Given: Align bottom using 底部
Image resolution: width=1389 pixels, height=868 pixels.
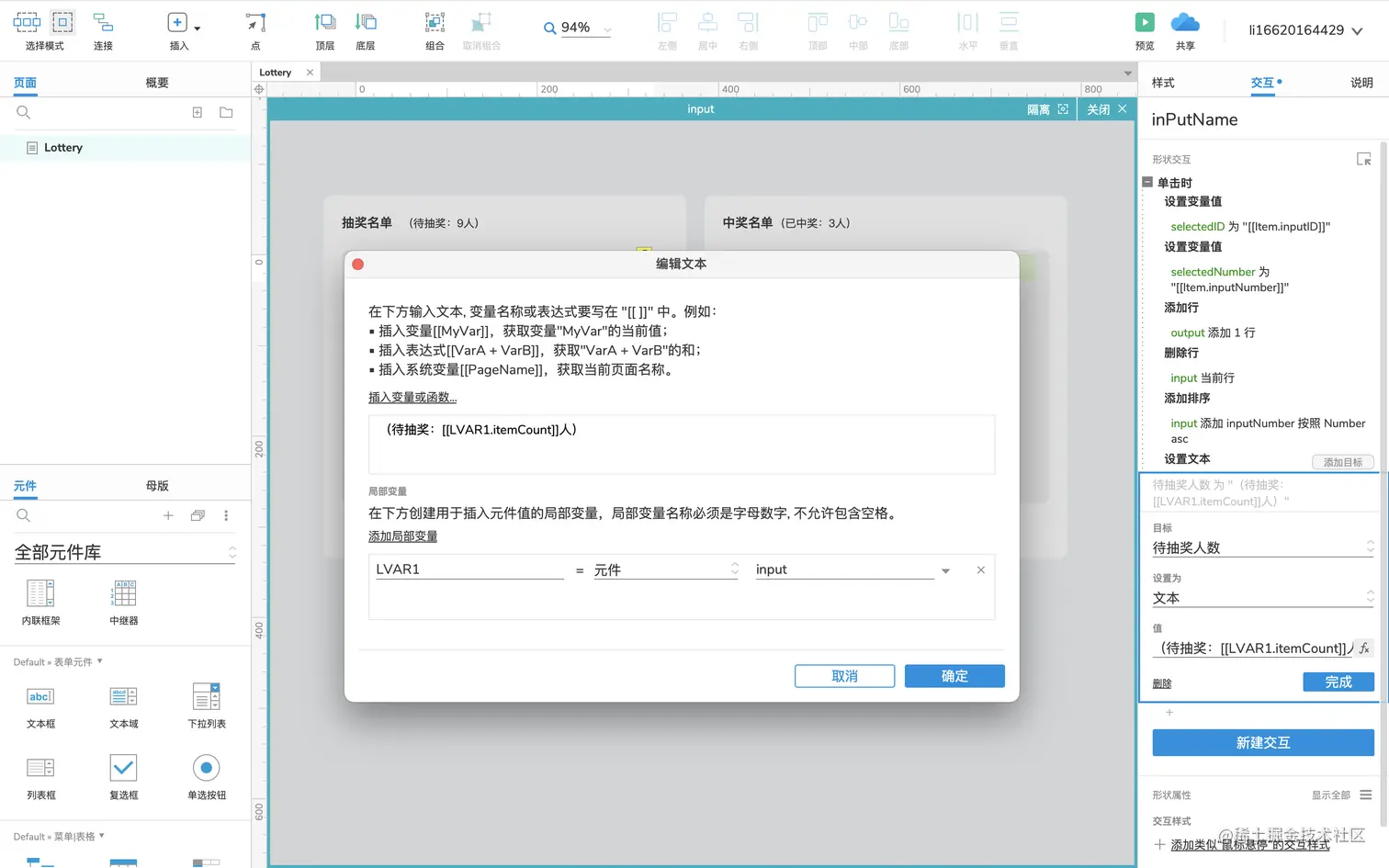Looking at the screenshot, I should [898, 30].
